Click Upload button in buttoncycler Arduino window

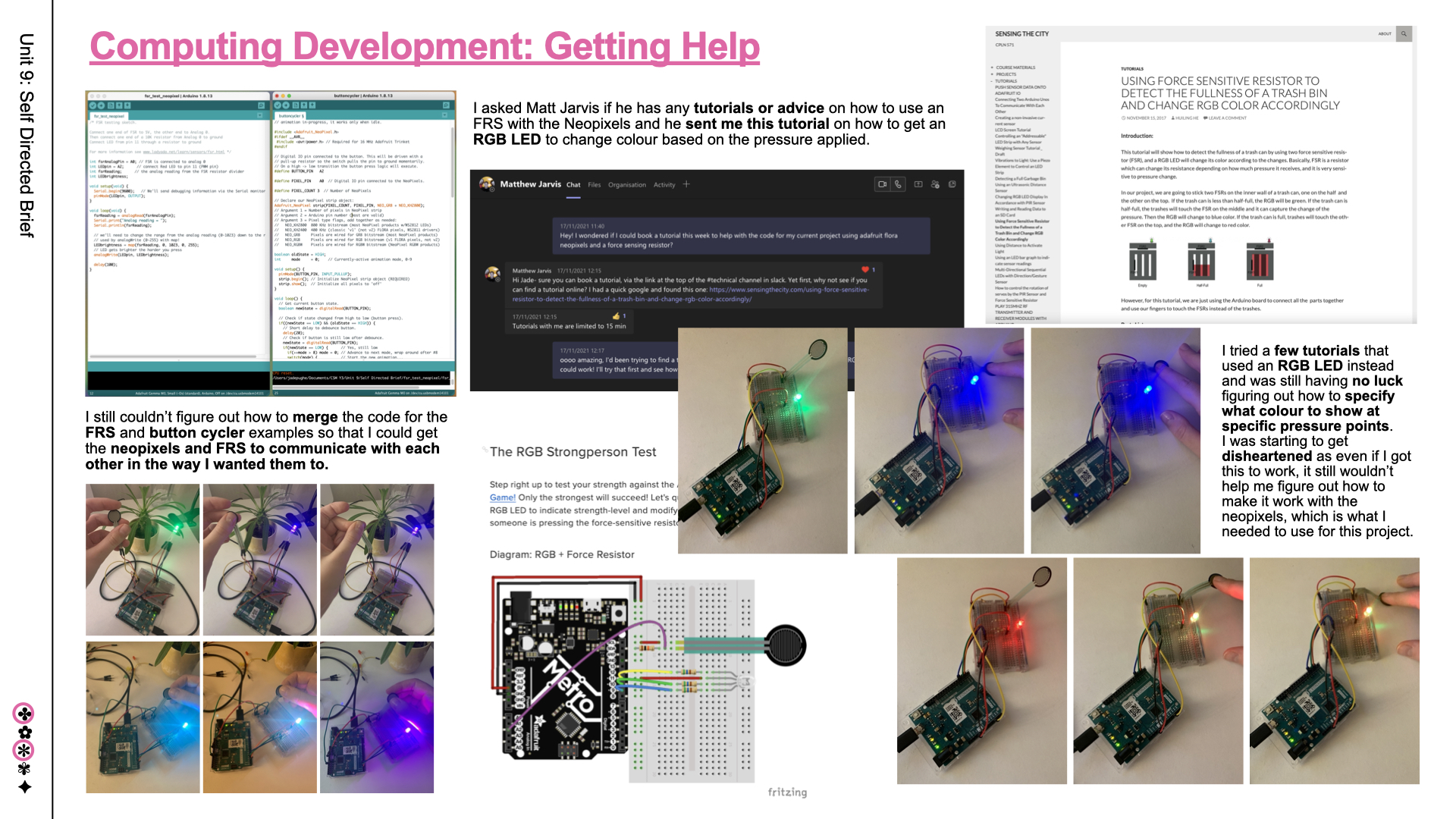click(x=287, y=105)
